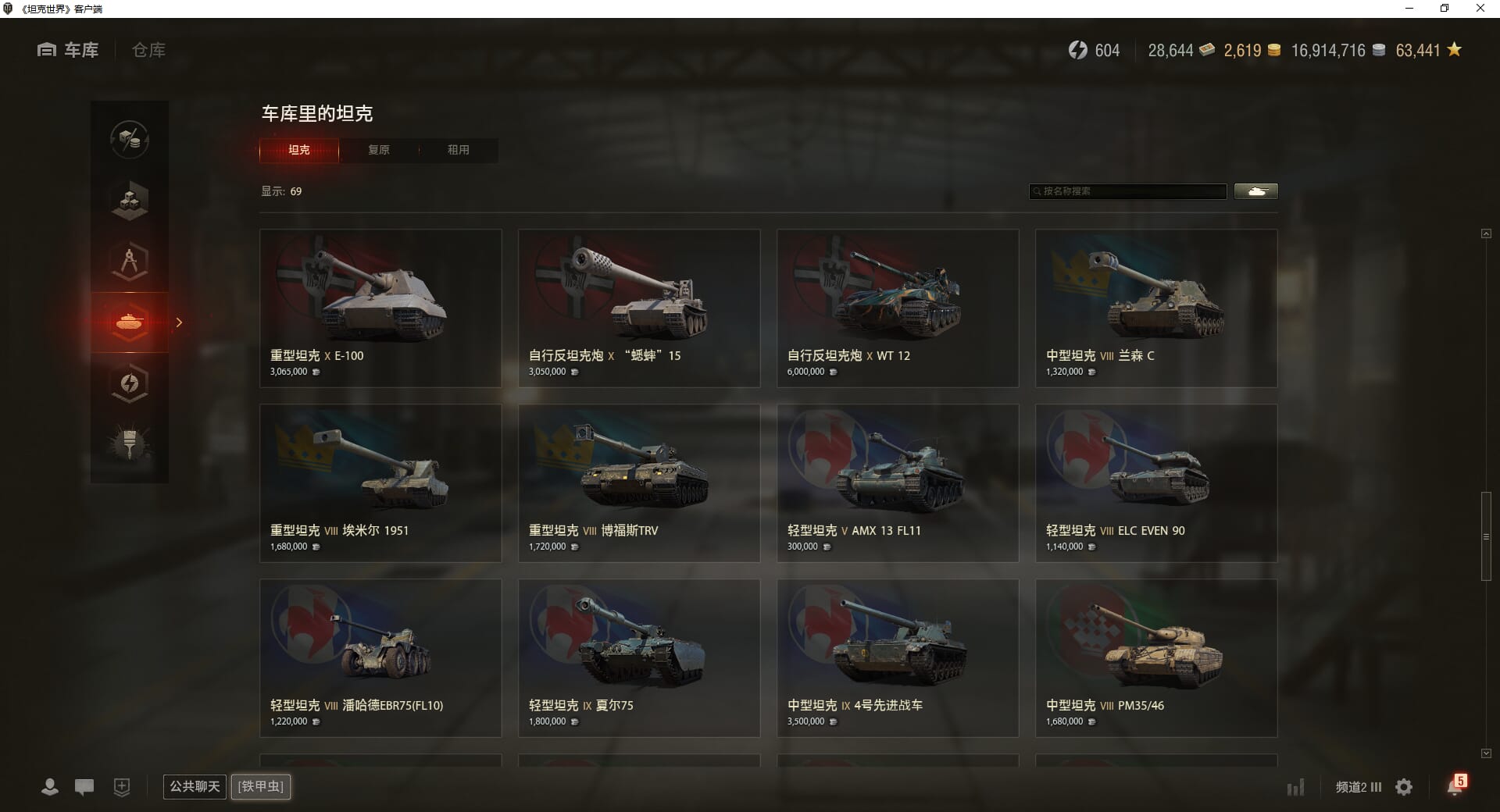Screen dimensions: 1500x812
Task: Open the 仓库 top navigation tab
Action: [148, 50]
